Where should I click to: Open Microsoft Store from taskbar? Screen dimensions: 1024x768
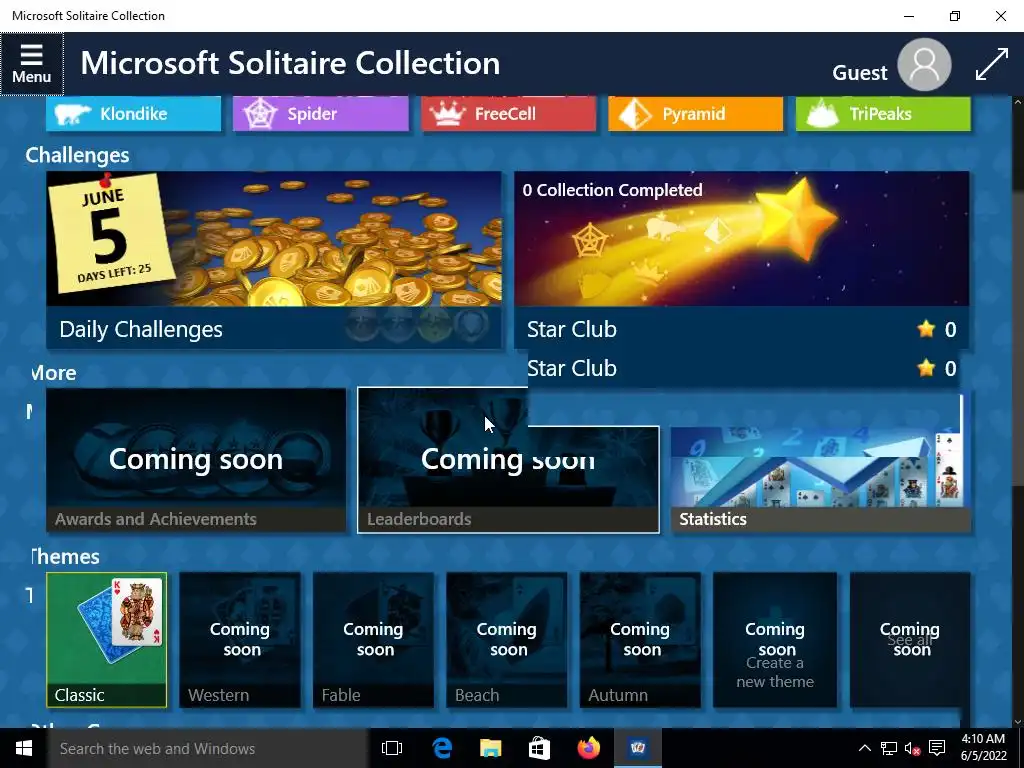tap(539, 748)
